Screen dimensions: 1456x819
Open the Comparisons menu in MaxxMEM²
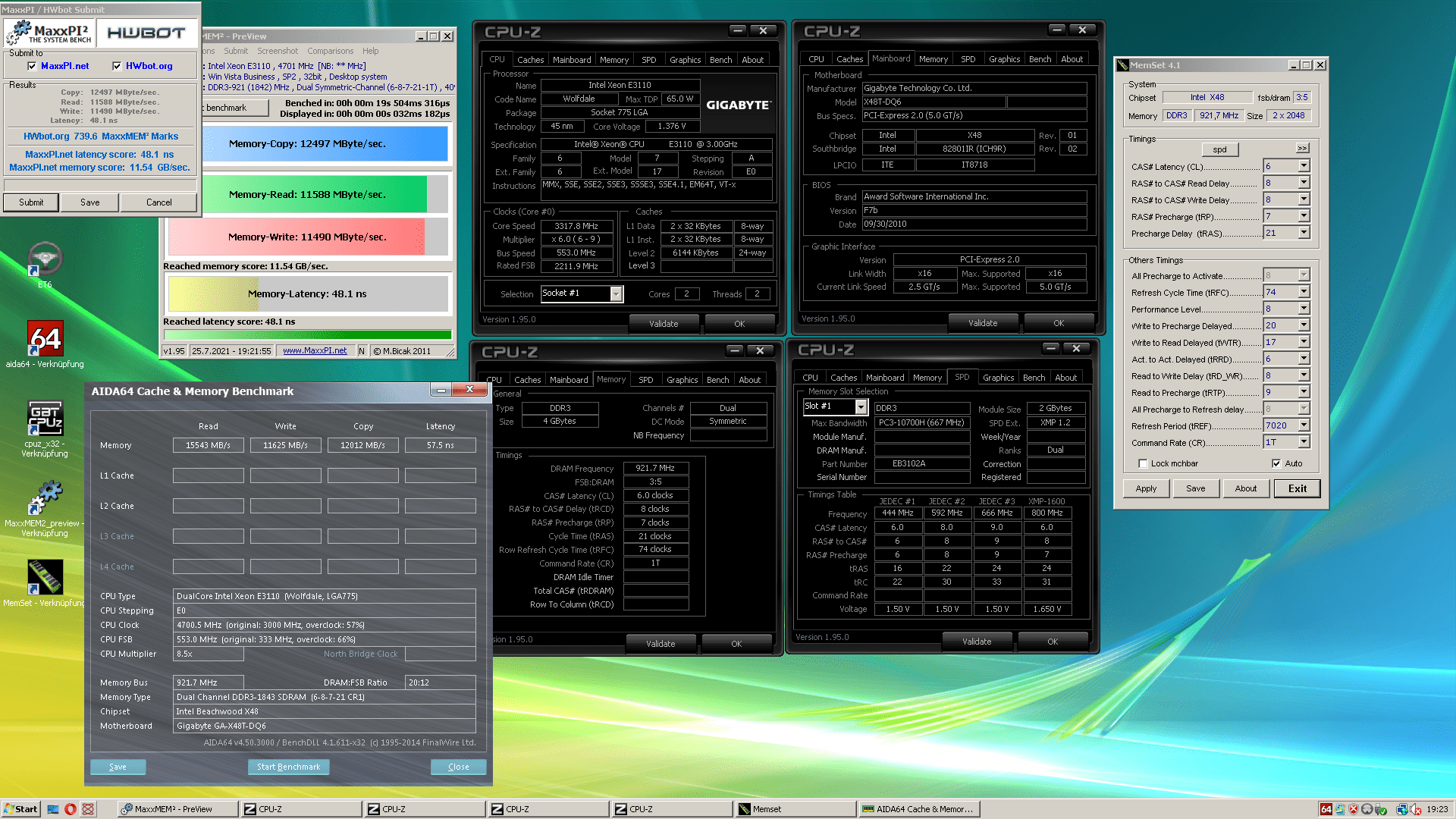coord(330,51)
